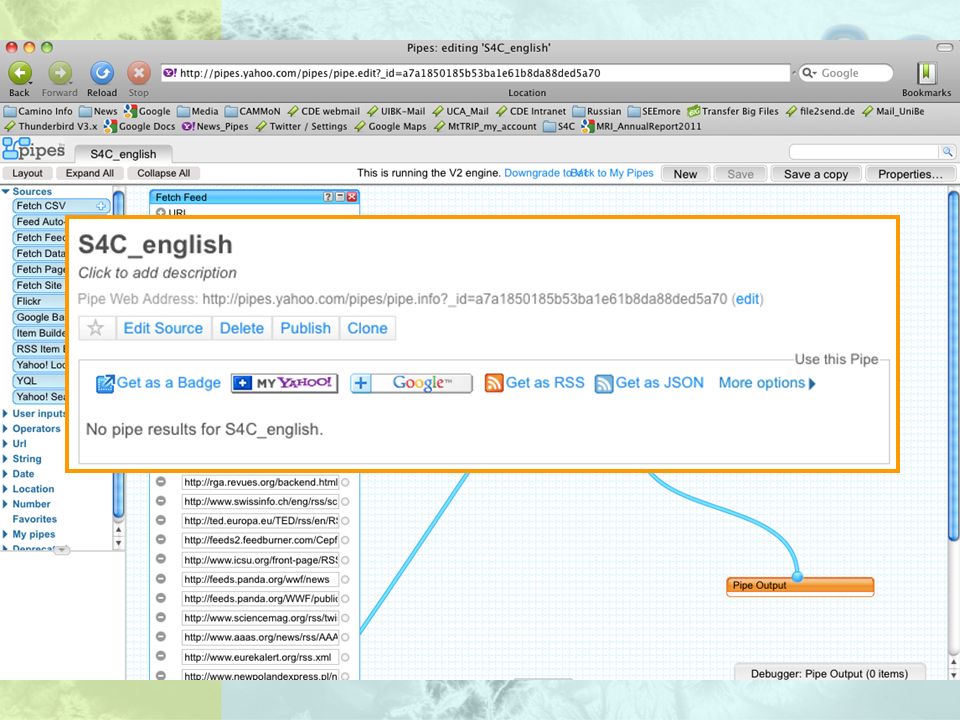Image resolution: width=960 pixels, height=720 pixels.
Task: Open the CDE webmail bookmark
Action: (323, 111)
